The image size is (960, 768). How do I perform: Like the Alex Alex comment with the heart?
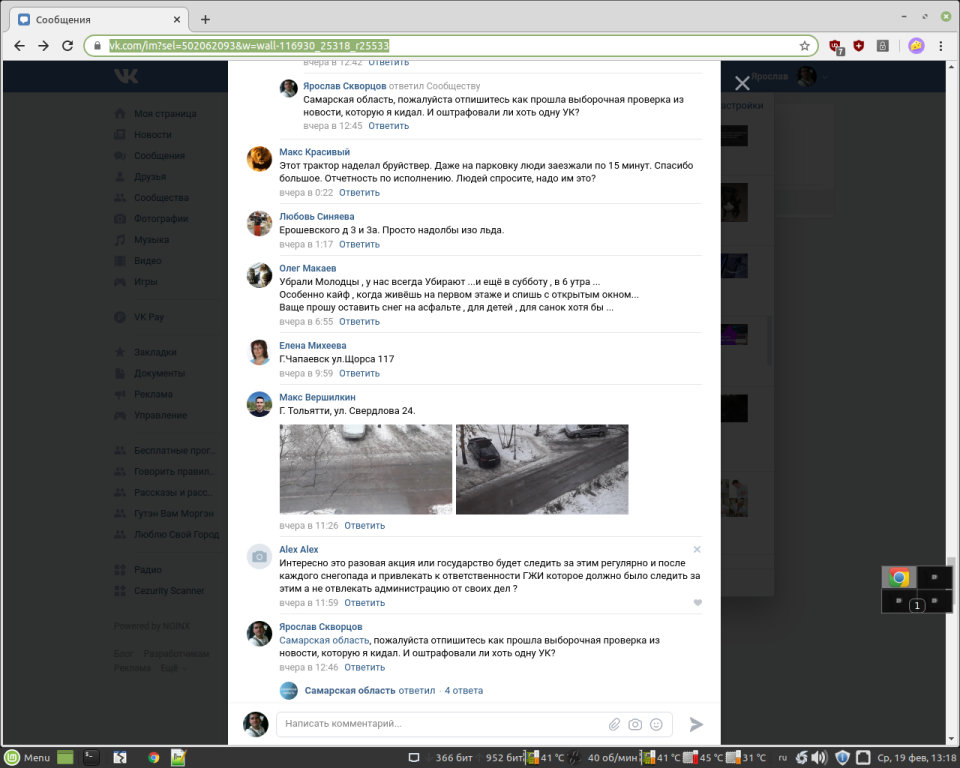click(697, 603)
